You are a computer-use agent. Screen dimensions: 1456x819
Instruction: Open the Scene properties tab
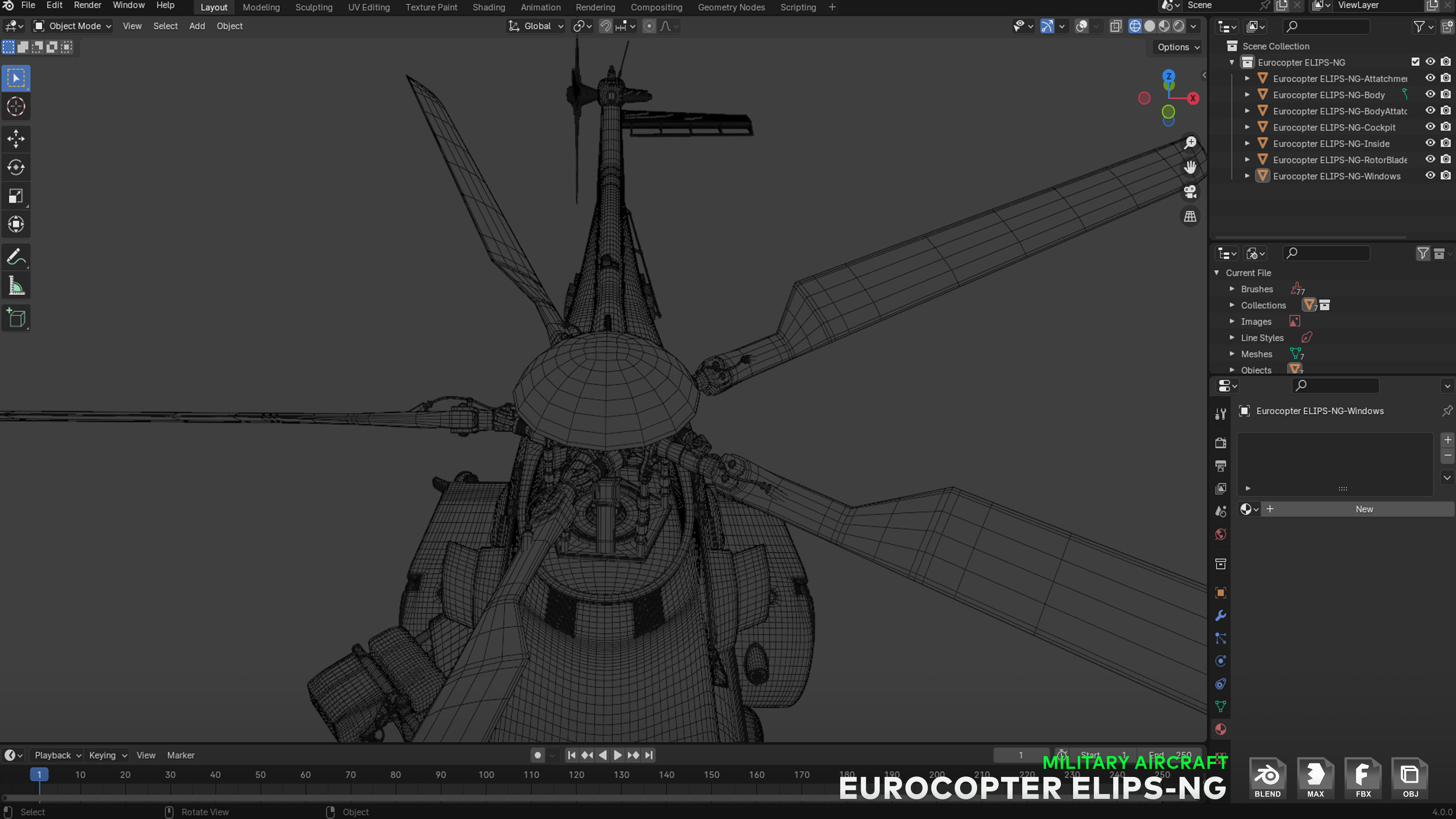(x=1221, y=511)
